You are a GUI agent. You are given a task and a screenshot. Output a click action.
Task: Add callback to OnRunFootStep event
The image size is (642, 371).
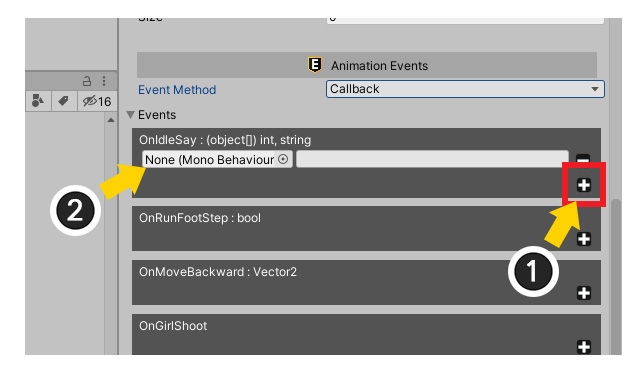click(584, 239)
